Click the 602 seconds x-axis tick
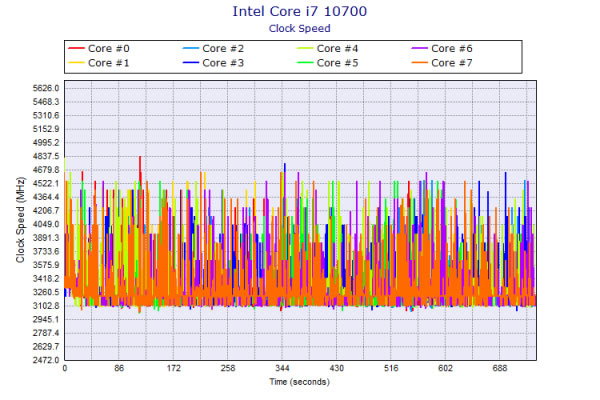 [x=445, y=368]
